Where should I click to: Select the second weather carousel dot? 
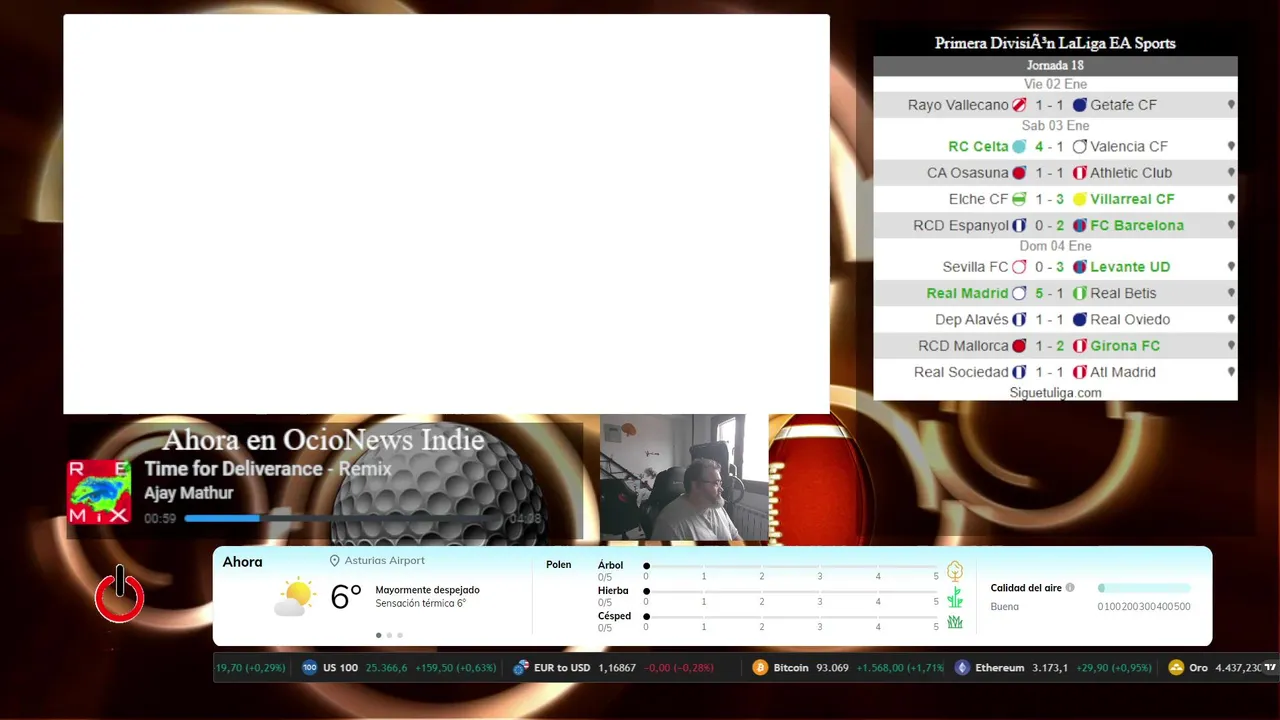coord(389,635)
